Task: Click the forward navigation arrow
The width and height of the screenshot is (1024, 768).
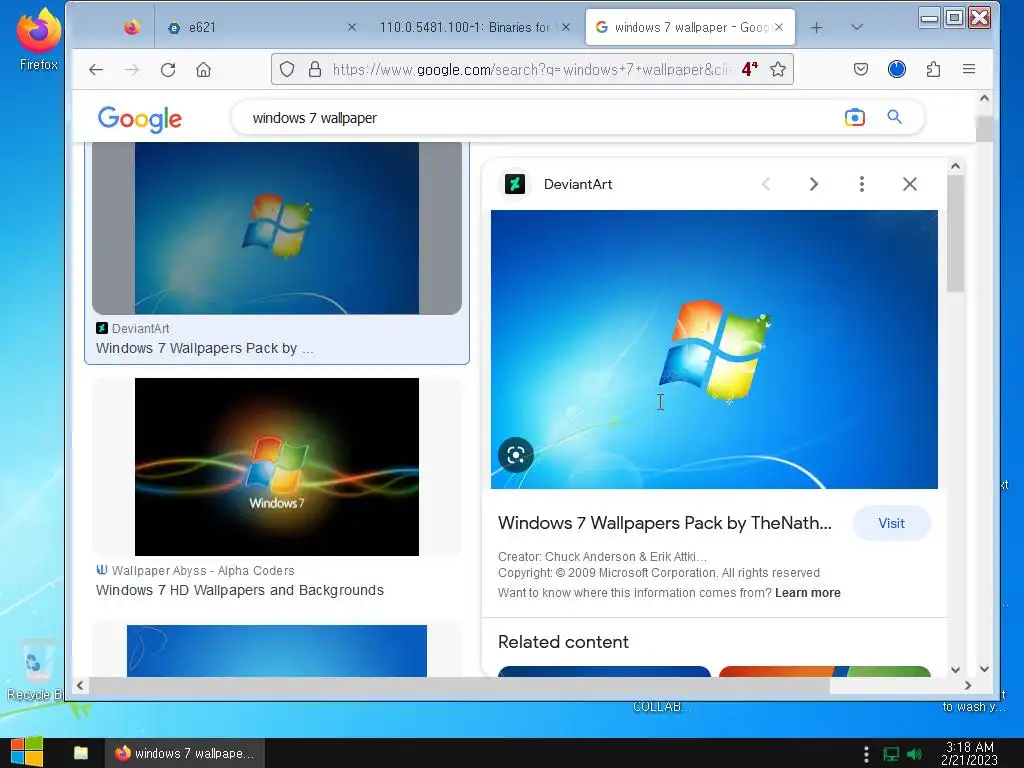Action: [x=132, y=69]
